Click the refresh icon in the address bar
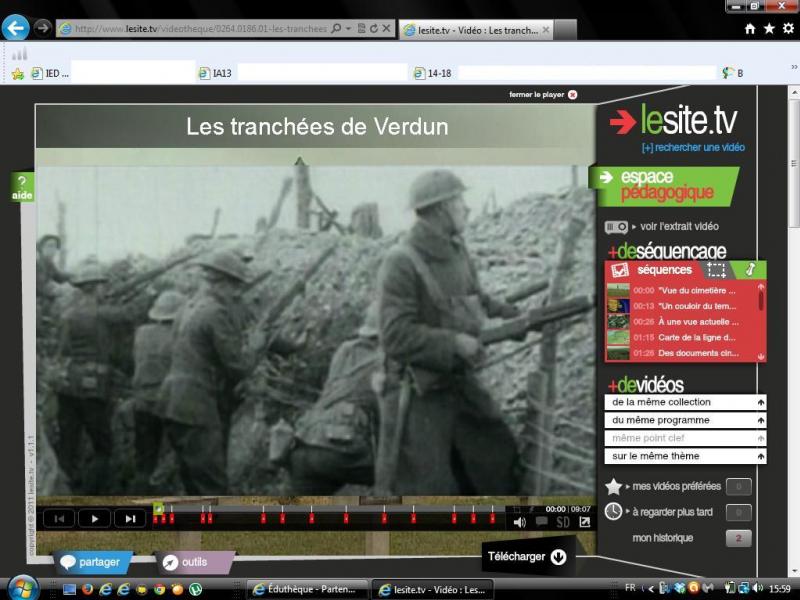Viewport: 800px width, 600px height. pyautogui.click(x=373, y=29)
